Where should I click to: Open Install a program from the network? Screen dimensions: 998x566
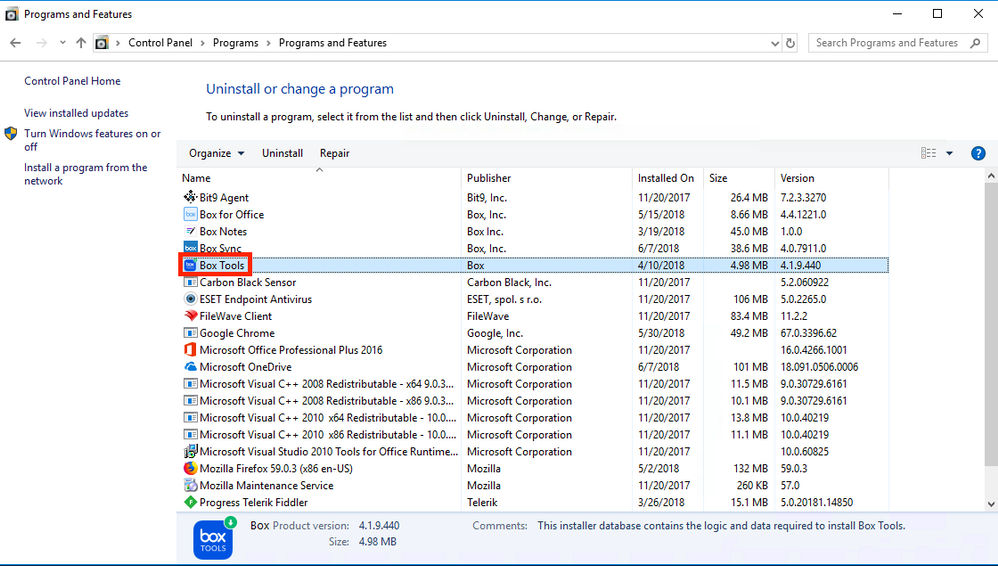point(85,174)
